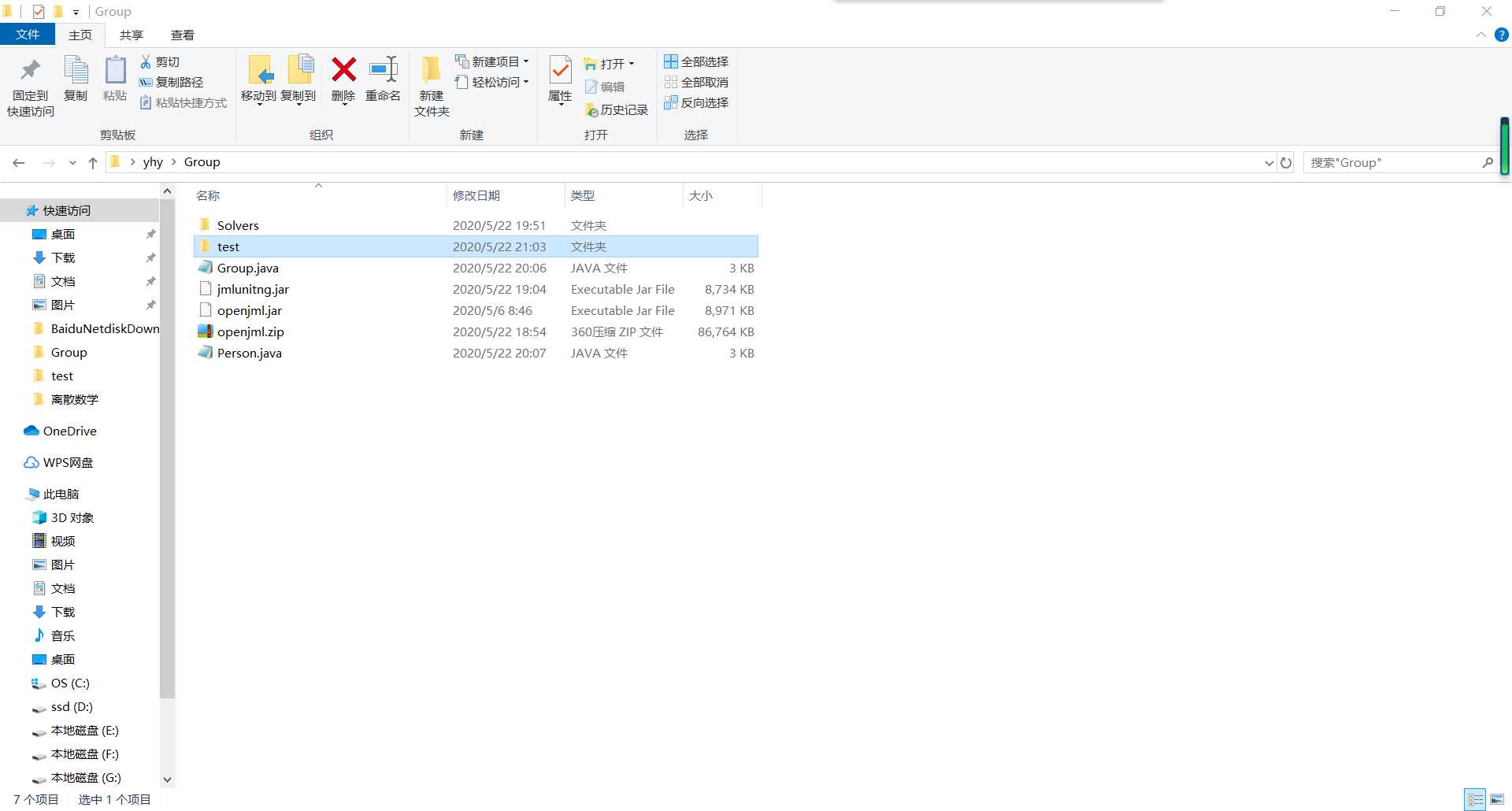
Task: Deselect all items (全部取消)
Action: (696, 82)
